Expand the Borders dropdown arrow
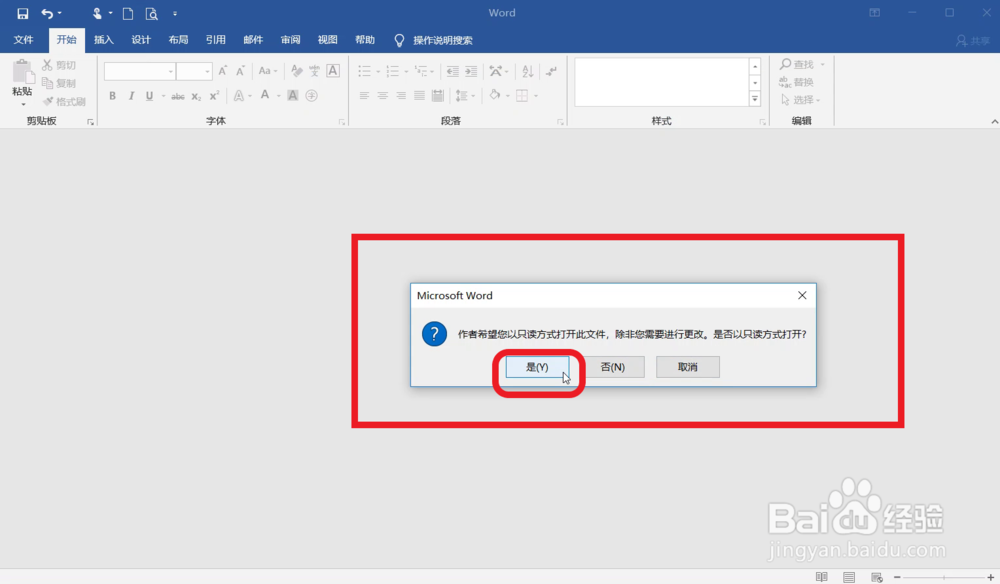The image size is (1000, 584). 536,96
